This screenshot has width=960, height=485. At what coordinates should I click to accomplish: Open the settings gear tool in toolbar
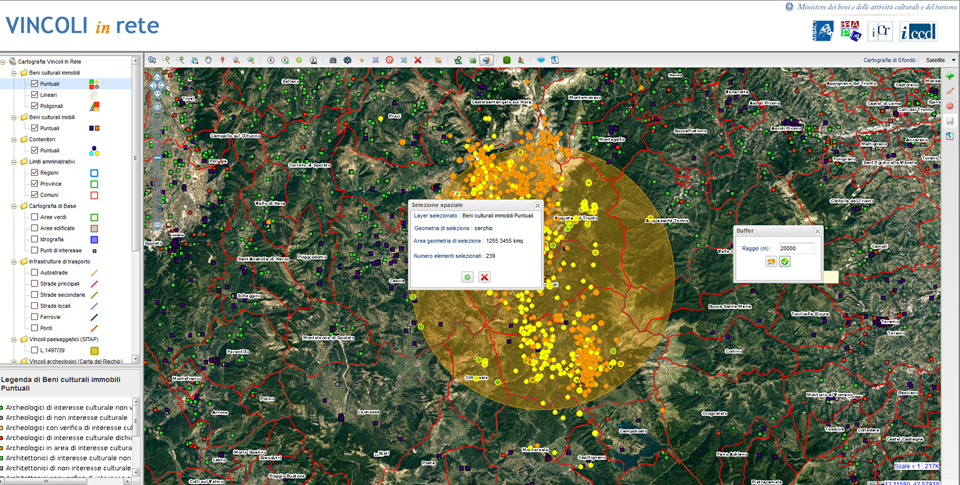point(347,60)
